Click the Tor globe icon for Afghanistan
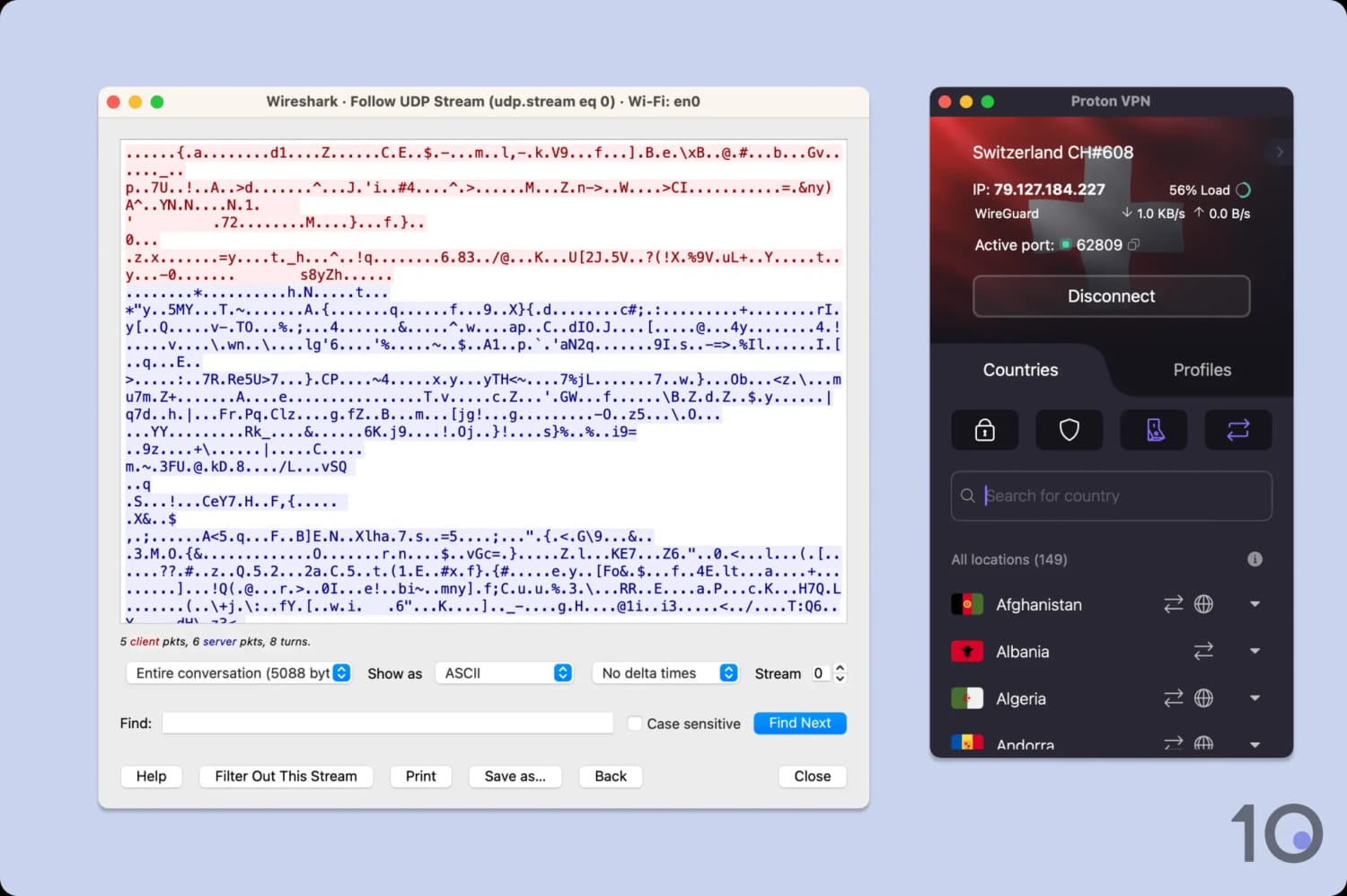 pyautogui.click(x=1204, y=604)
